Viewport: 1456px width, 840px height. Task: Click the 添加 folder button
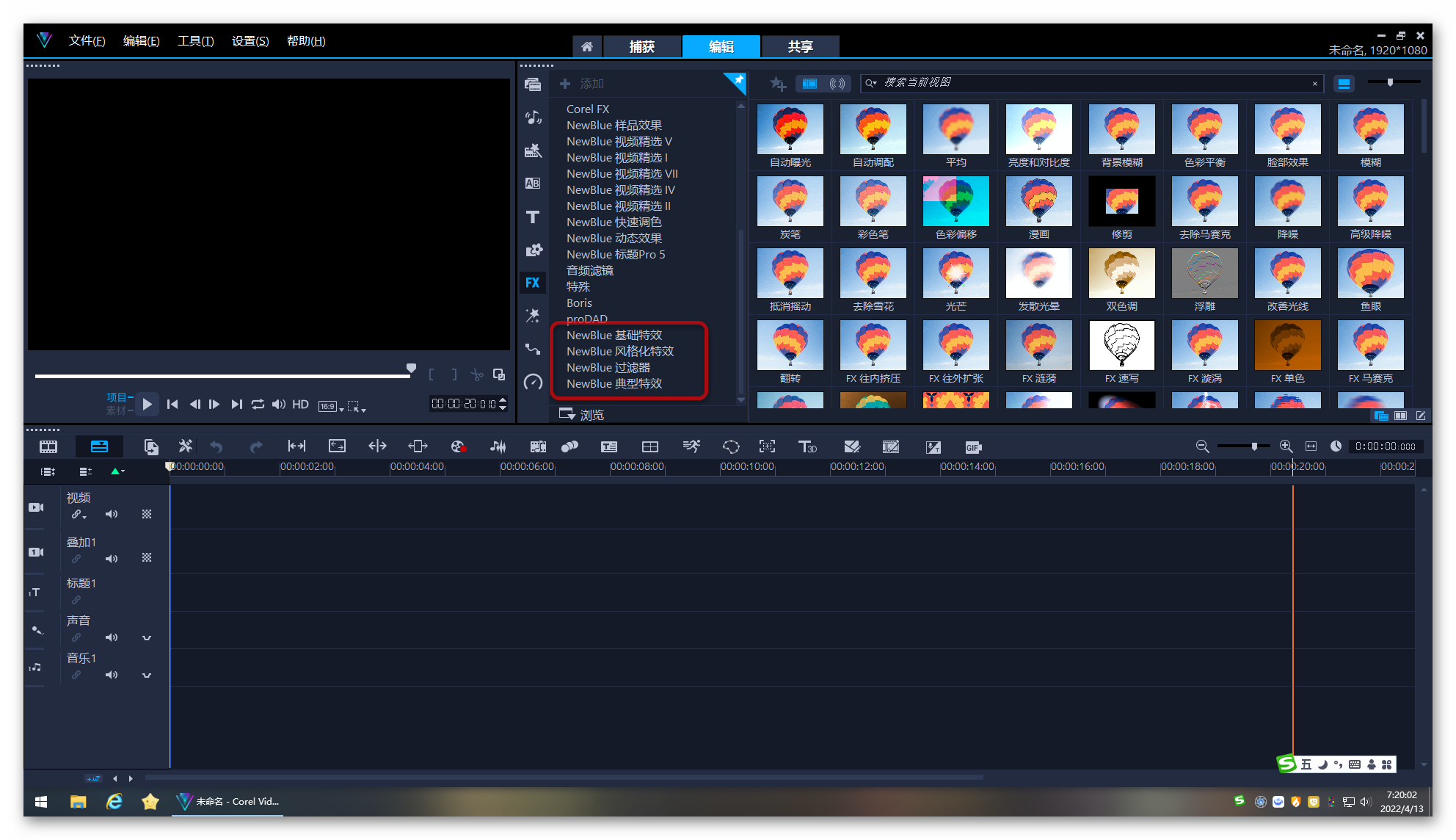(582, 84)
